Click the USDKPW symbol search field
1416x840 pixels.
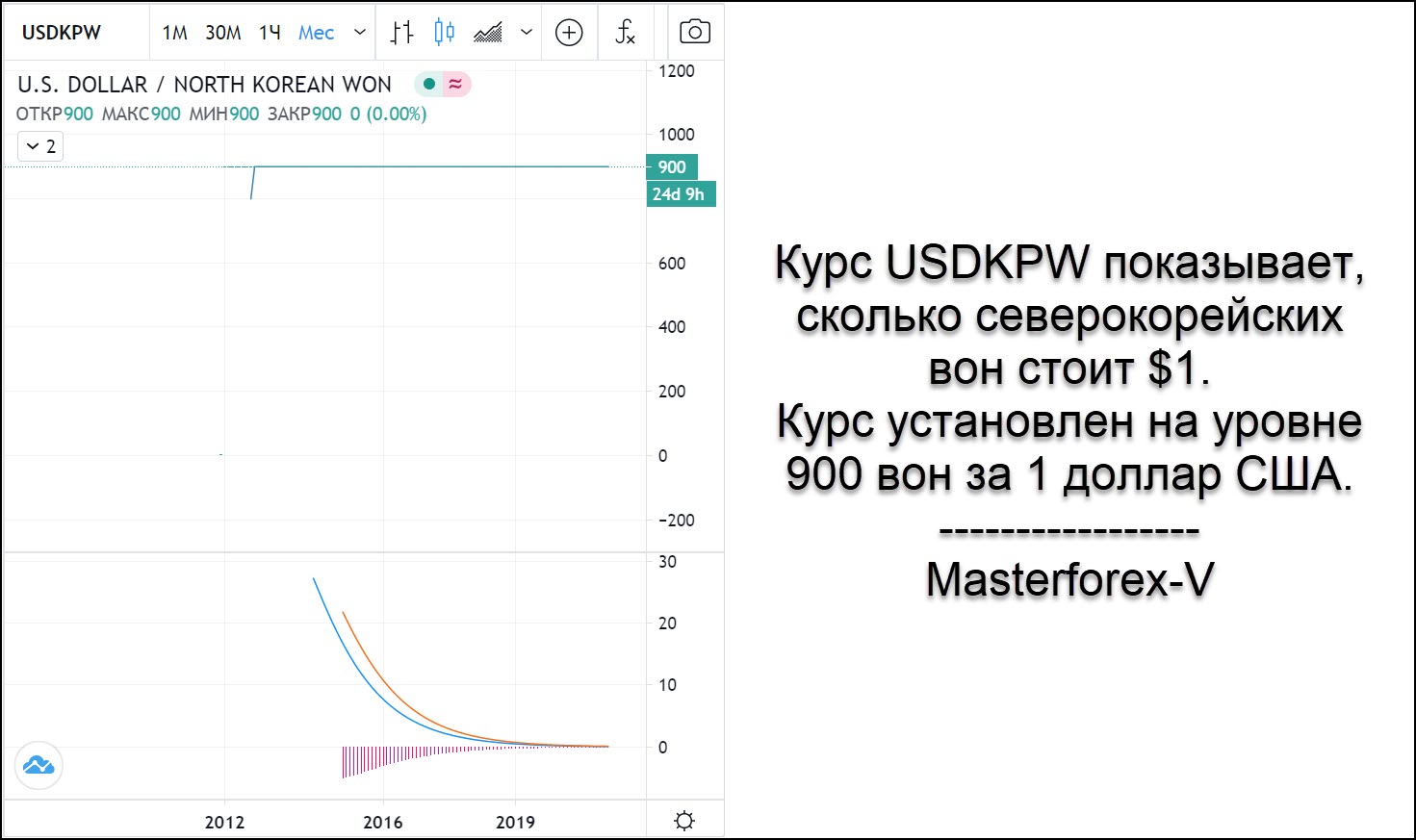pos(62,33)
